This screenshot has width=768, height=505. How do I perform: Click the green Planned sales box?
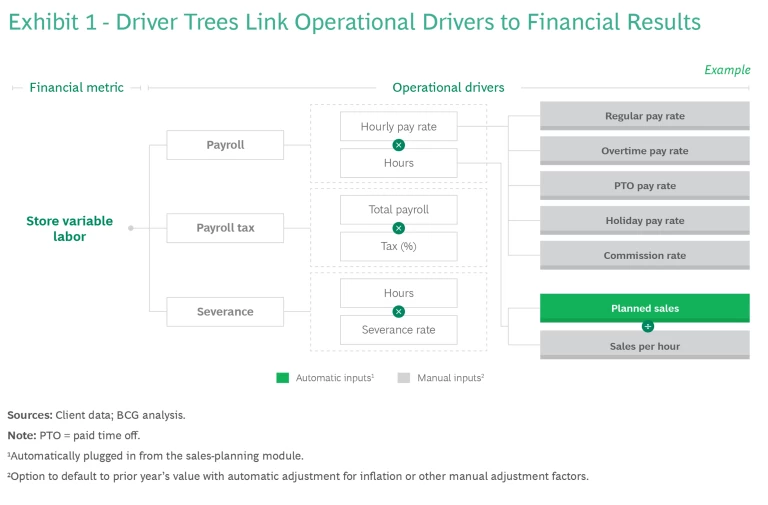(644, 308)
